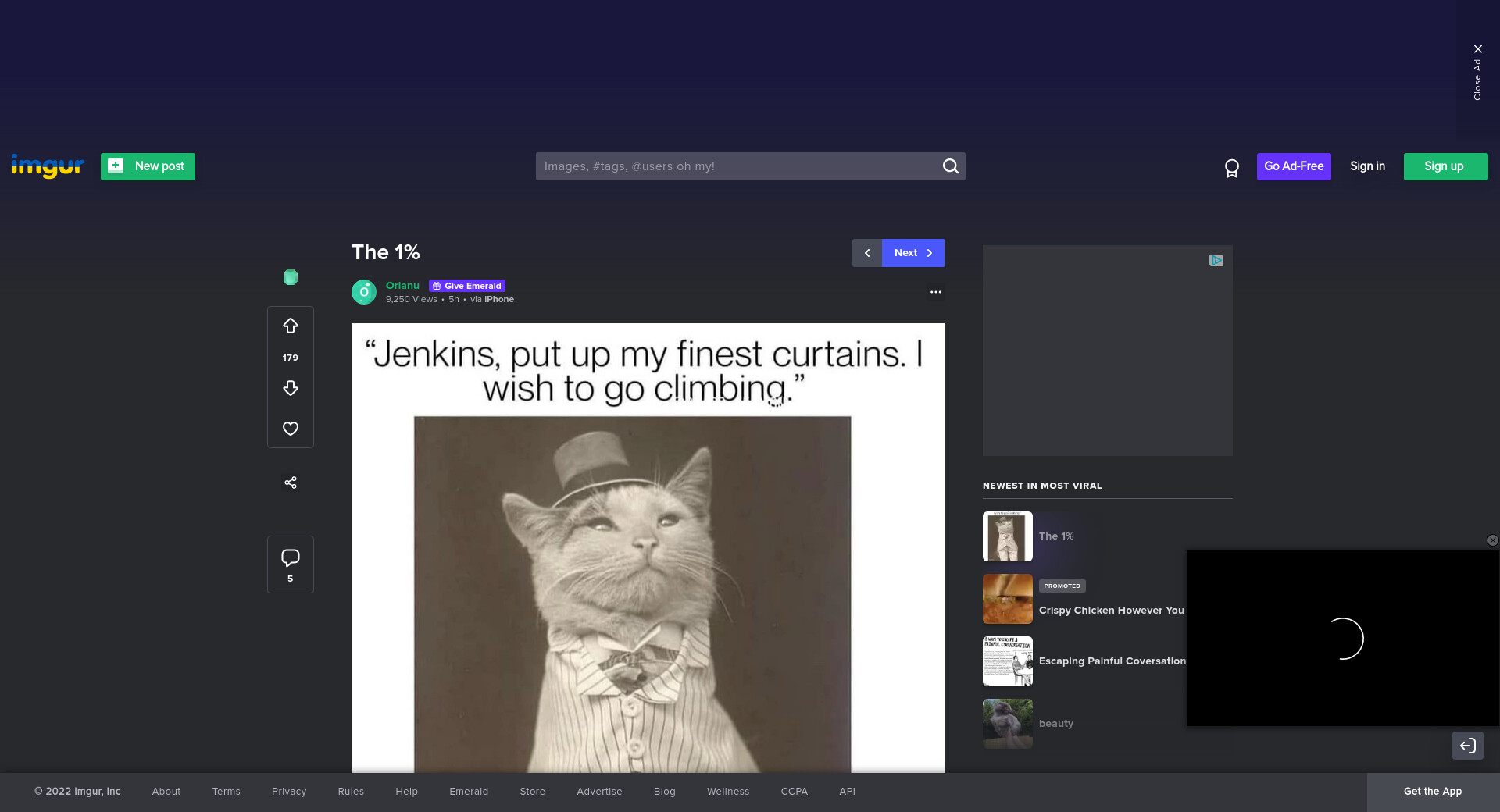Downvote the post with the down arrow
Screen dimensions: 1500x812
click(291, 388)
